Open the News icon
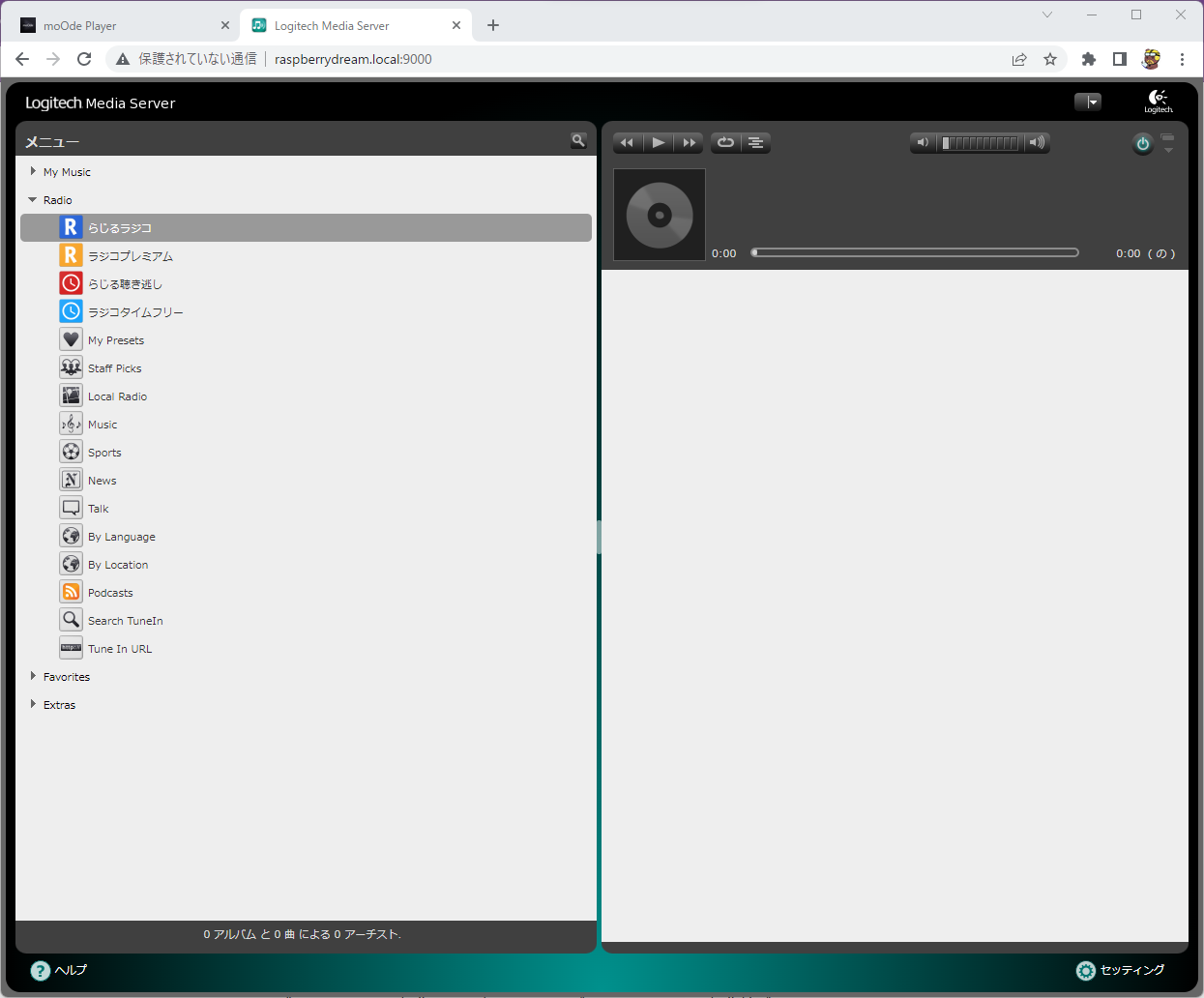This screenshot has width=1204, height=998. coord(71,480)
